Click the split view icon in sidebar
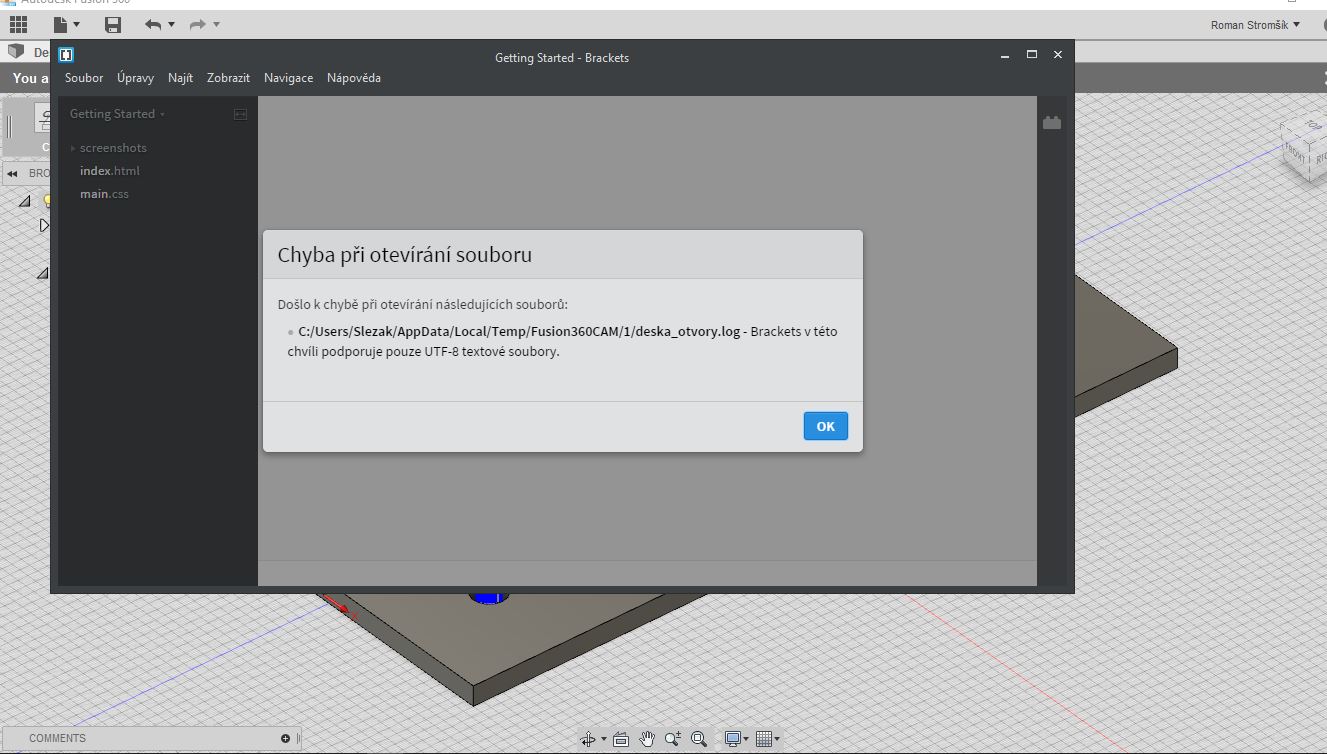Viewport: 1327px width, 754px height. [240, 115]
